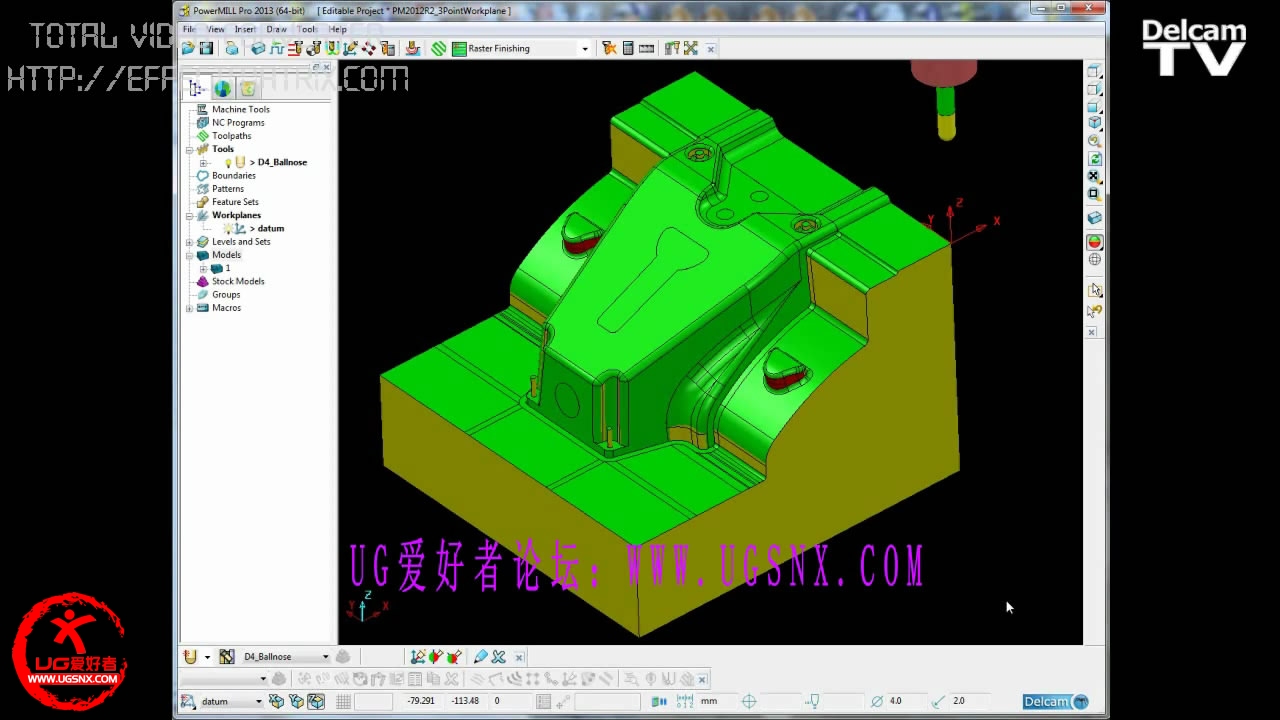
Task: Expand the D4_Ballnose tool entry
Action: coord(203,162)
